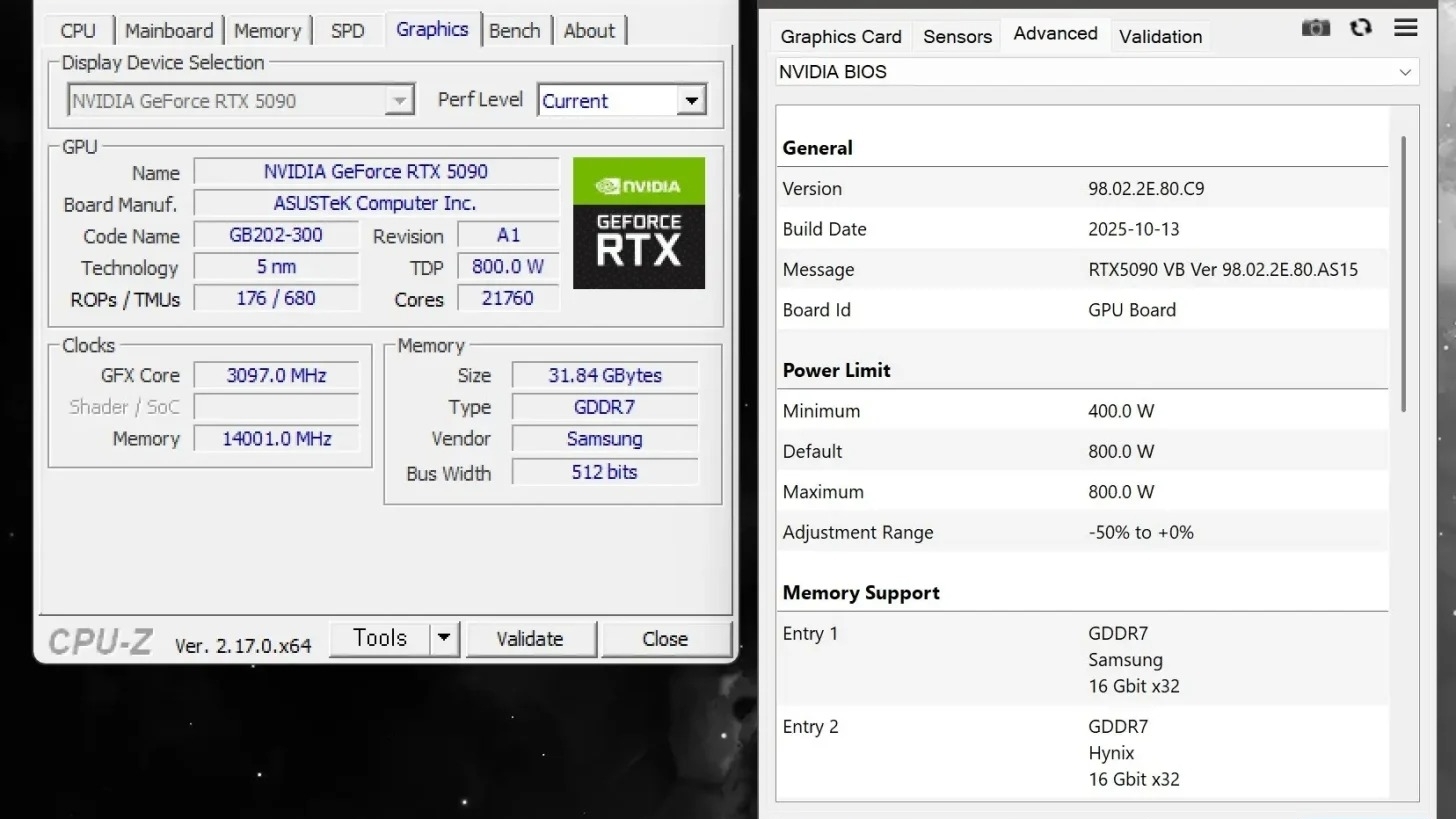
Task: Click the Board Manuf. ASUSTeK field
Action: click(376, 203)
